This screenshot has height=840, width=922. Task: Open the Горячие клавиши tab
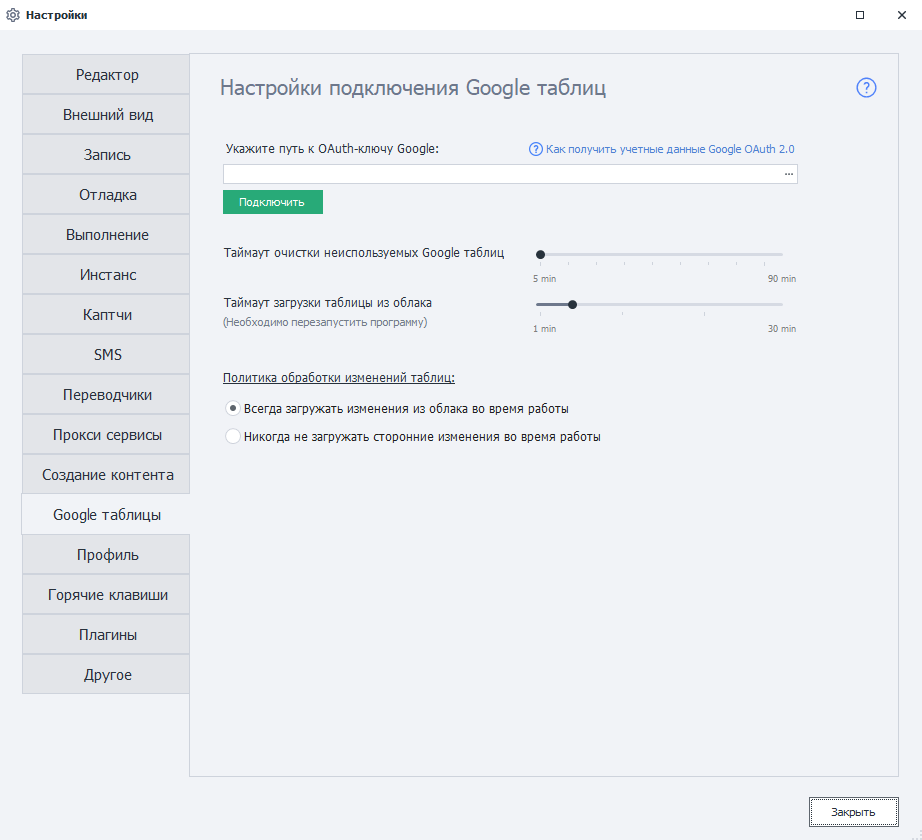(107, 595)
